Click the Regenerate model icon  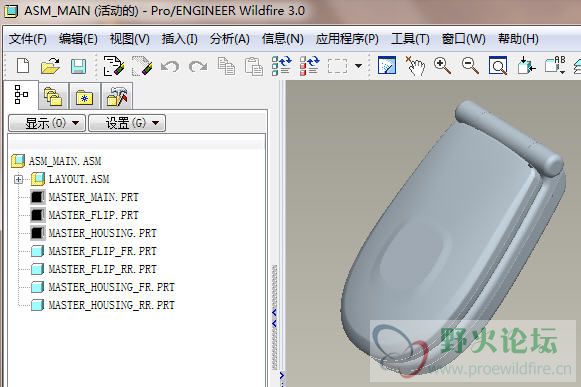point(282,66)
